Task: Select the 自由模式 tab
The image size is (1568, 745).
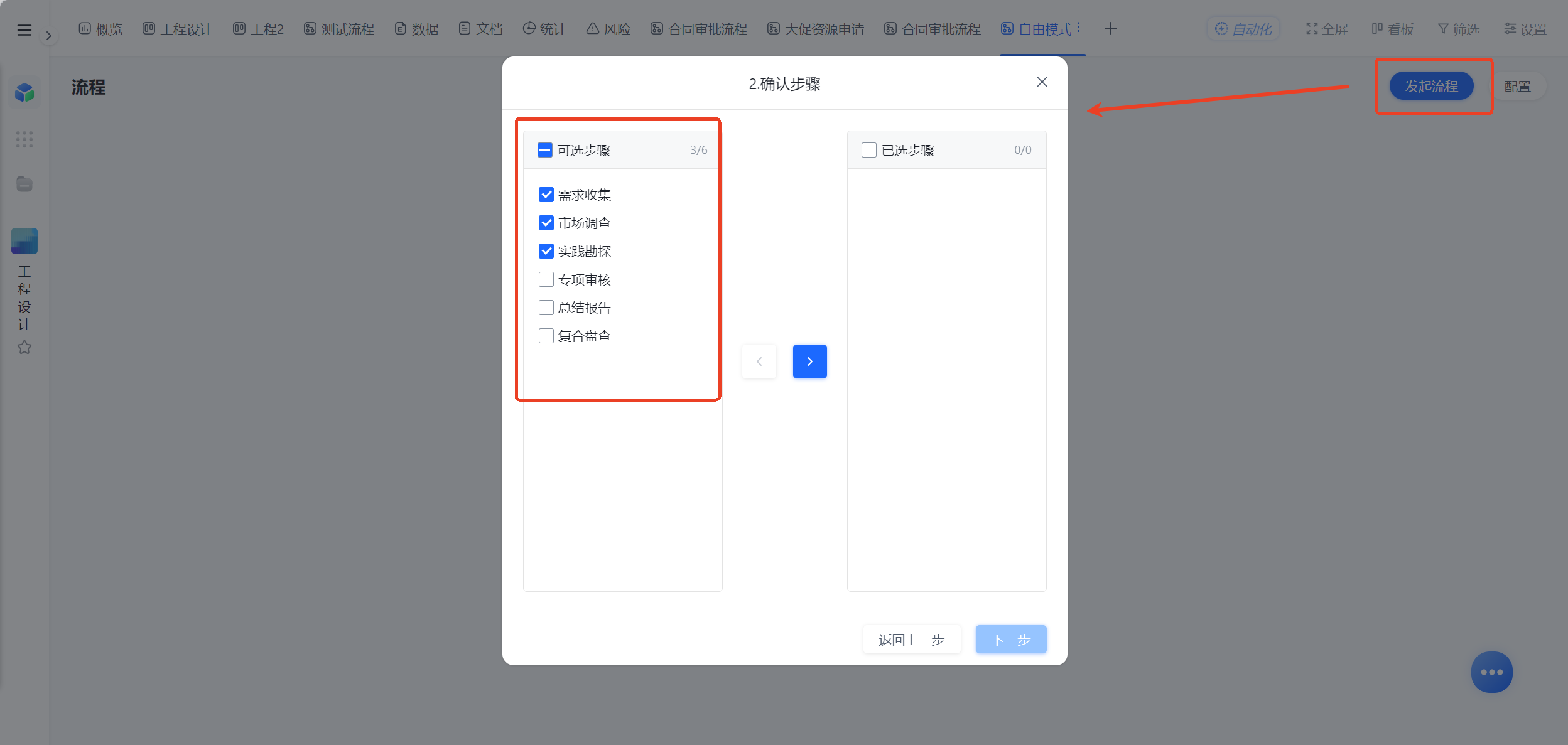Action: [1036, 29]
